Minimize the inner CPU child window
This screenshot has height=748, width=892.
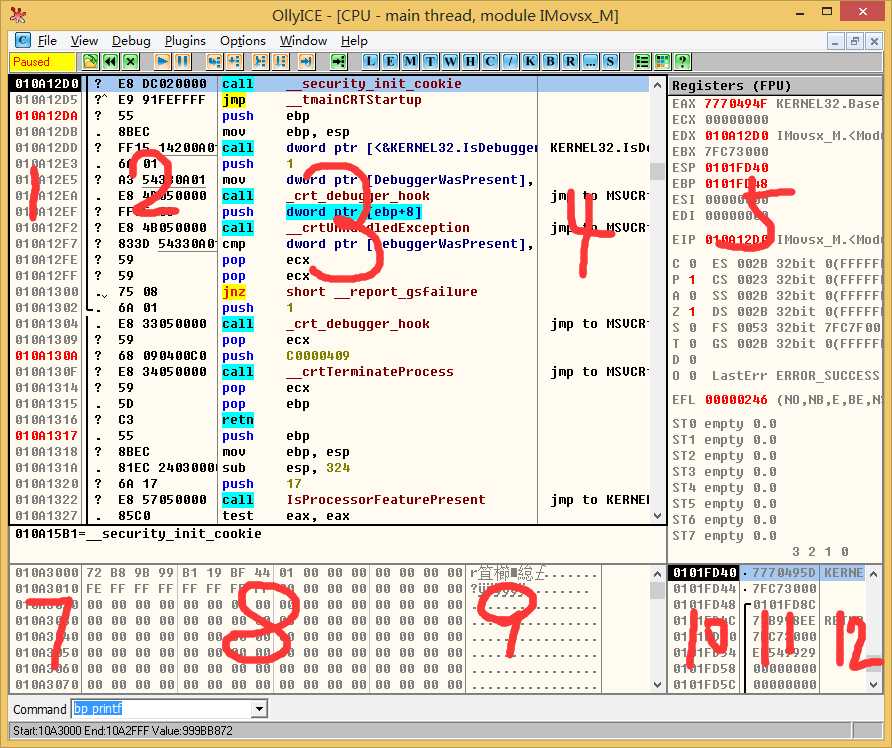(835, 41)
